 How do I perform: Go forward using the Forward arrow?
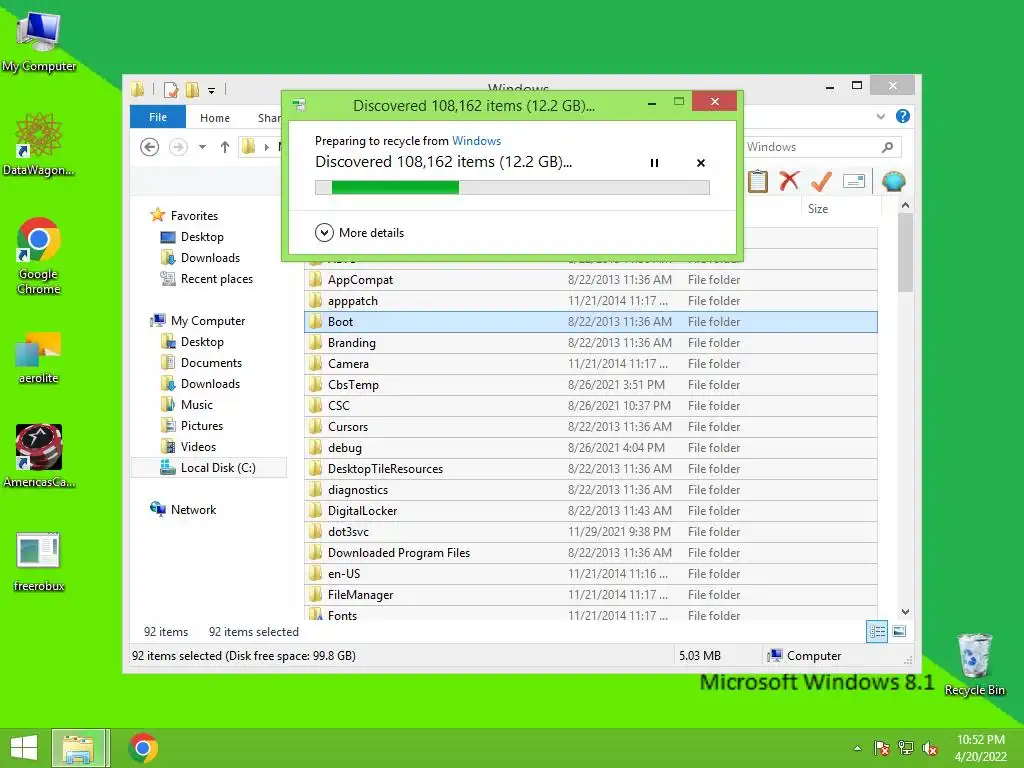coord(178,147)
